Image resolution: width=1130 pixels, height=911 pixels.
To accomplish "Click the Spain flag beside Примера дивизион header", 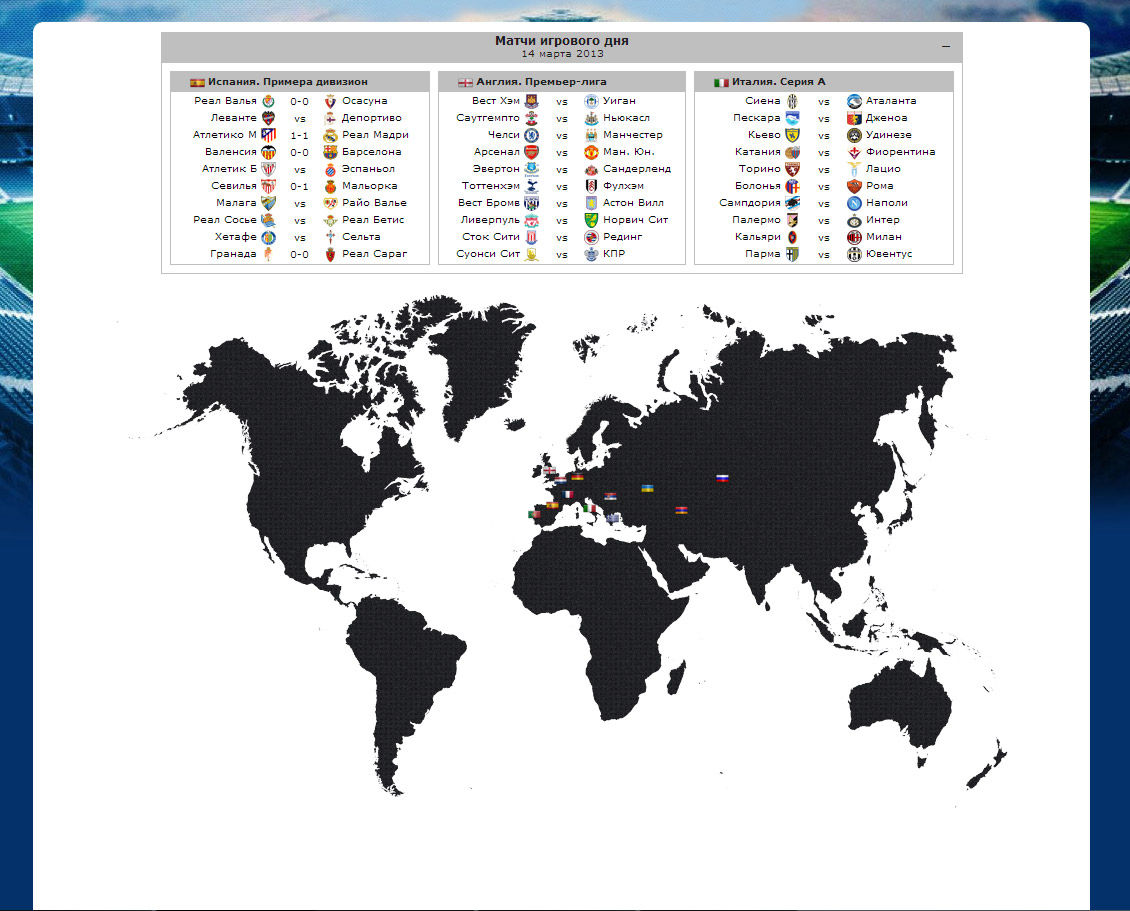I will click(197, 82).
